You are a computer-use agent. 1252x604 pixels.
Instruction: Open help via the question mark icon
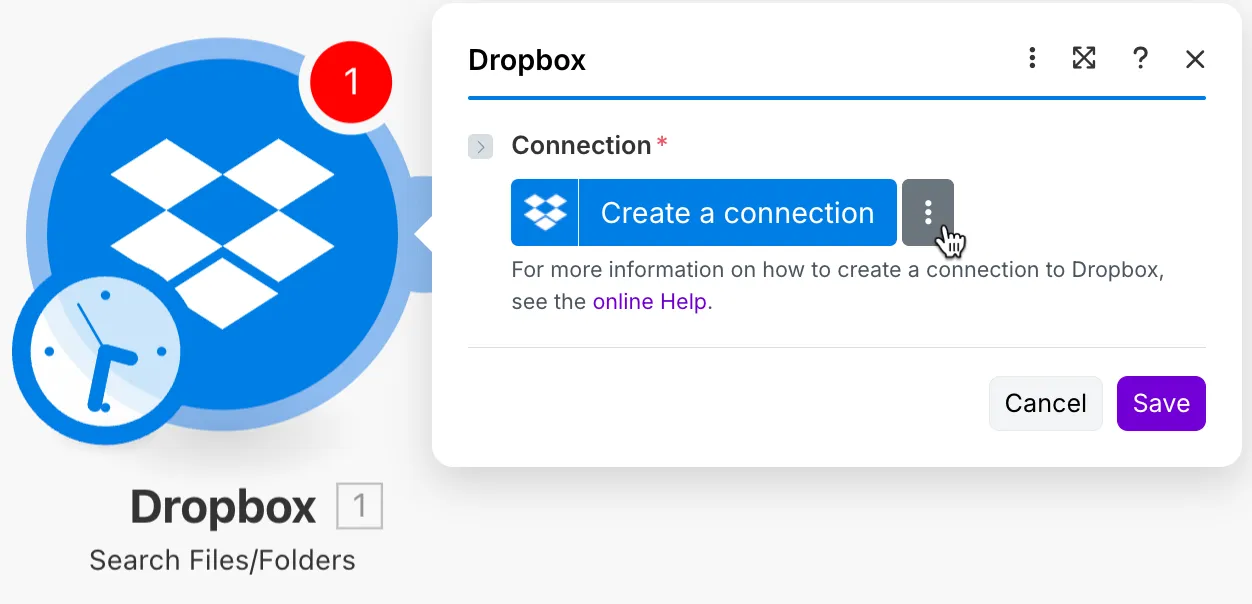click(x=1140, y=58)
